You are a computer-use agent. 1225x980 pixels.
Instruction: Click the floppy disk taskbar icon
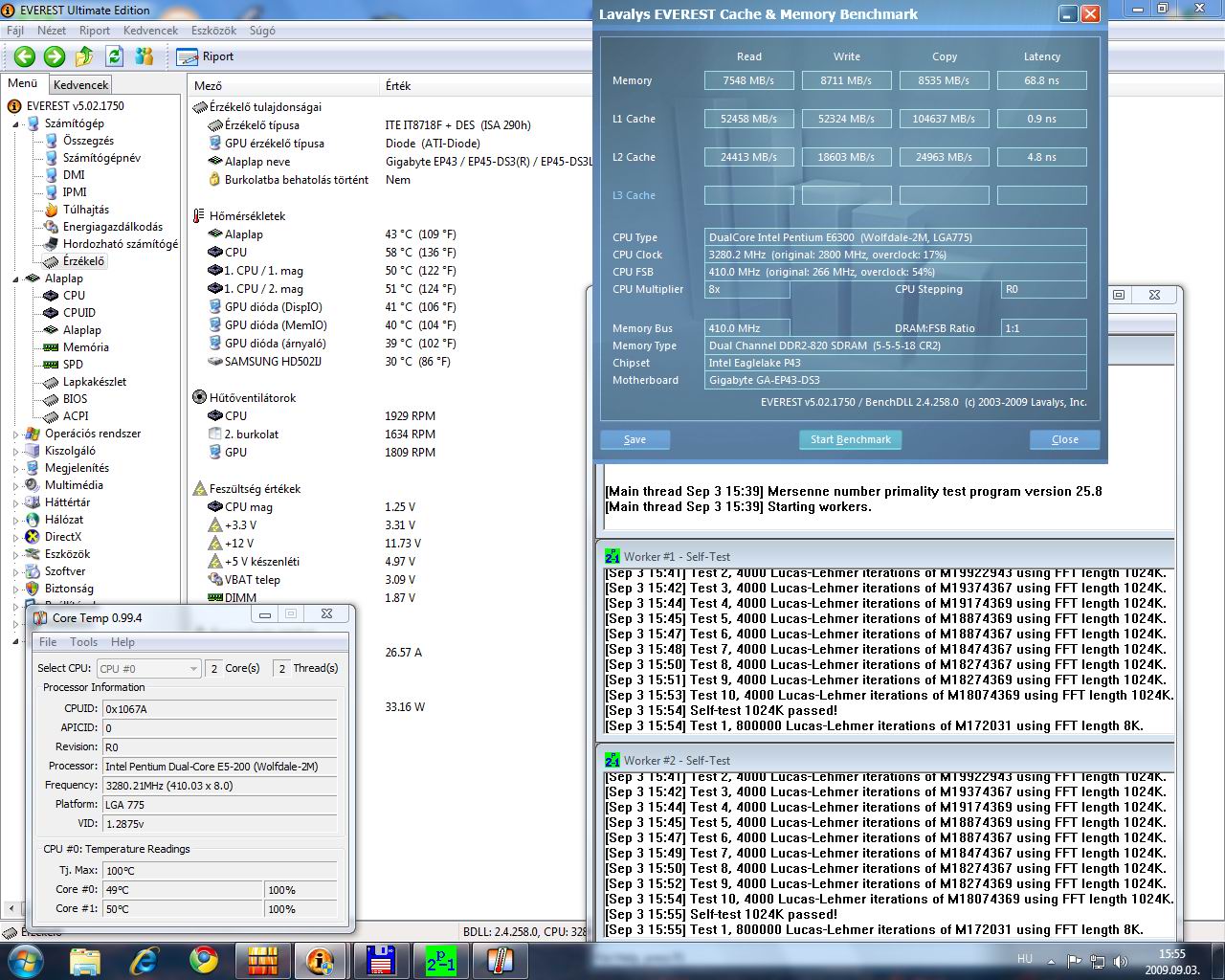[381, 960]
